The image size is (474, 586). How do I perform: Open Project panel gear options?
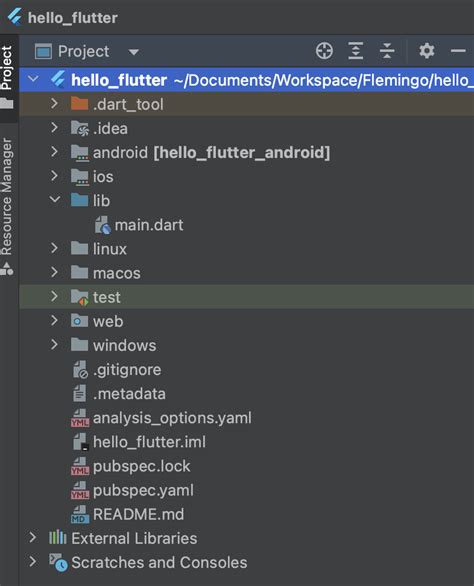(427, 51)
